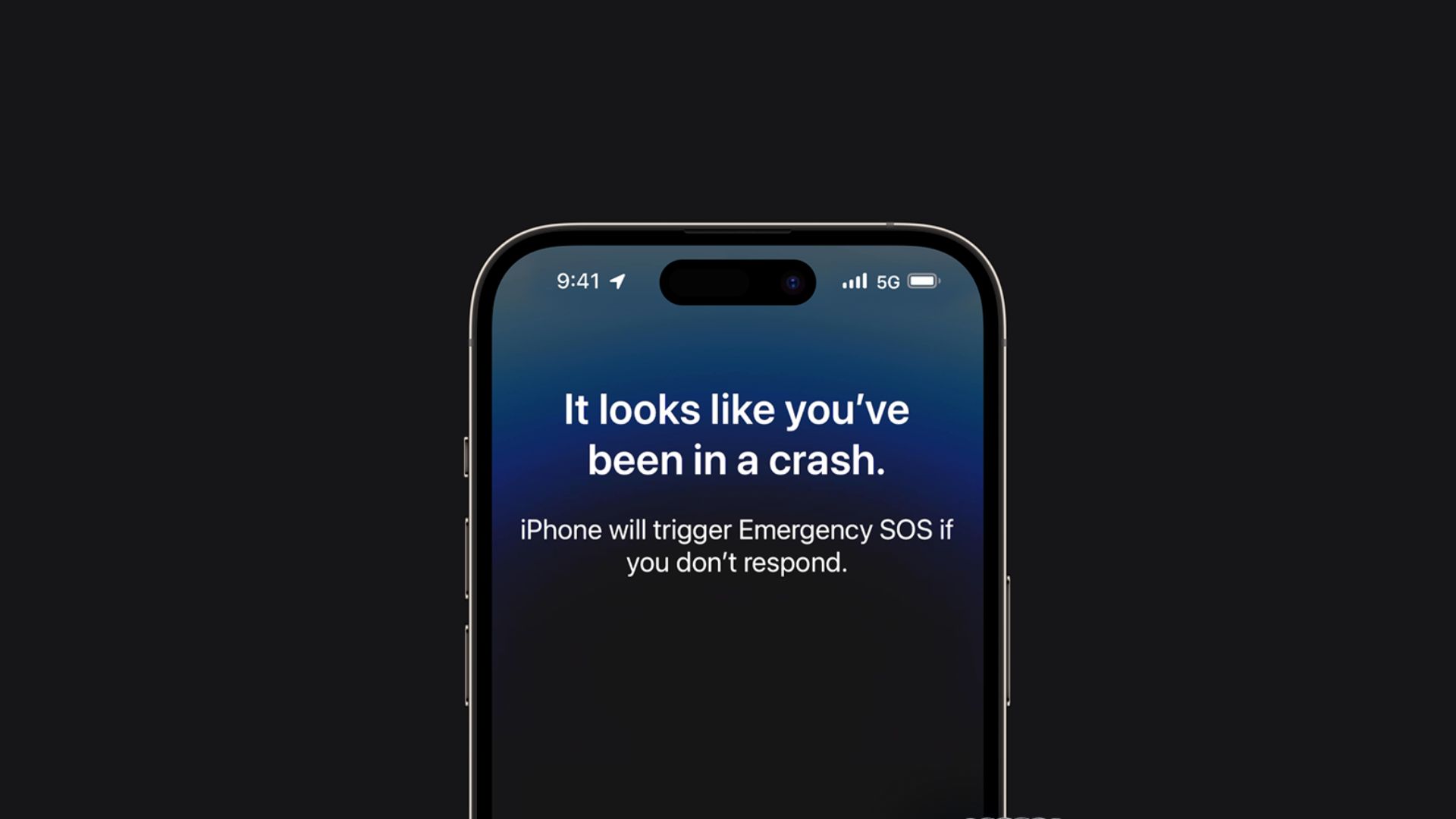Click the location arrow icon in status bar
The height and width of the screenshot is (819, 1456).
point(622,280)
